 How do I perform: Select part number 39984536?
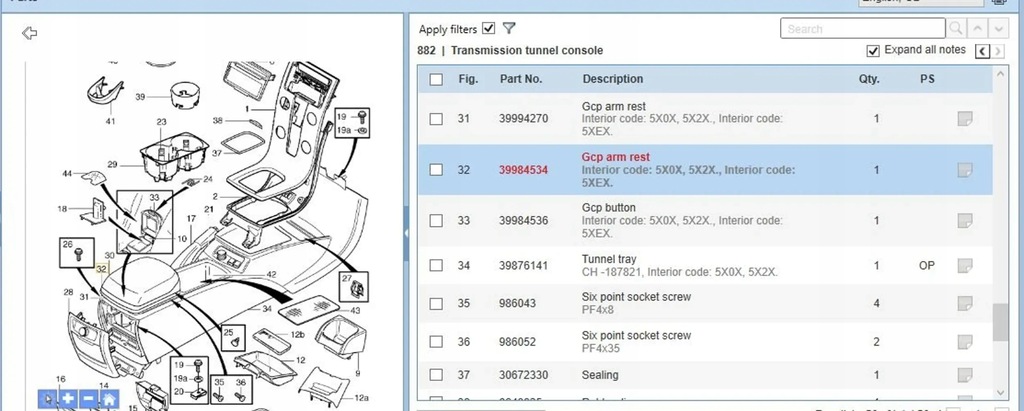[523, 221]
